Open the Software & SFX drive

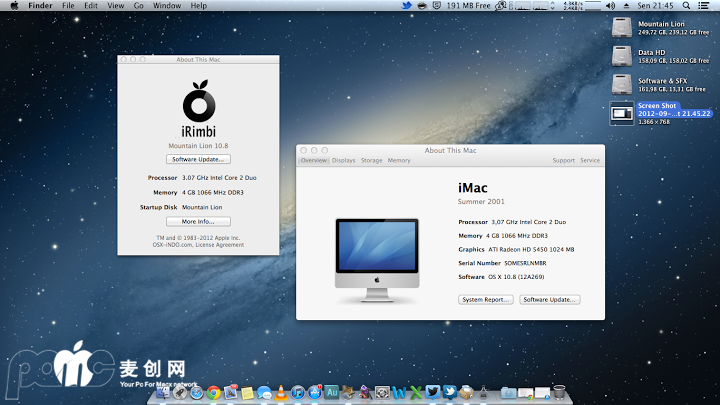click(620, 85)
